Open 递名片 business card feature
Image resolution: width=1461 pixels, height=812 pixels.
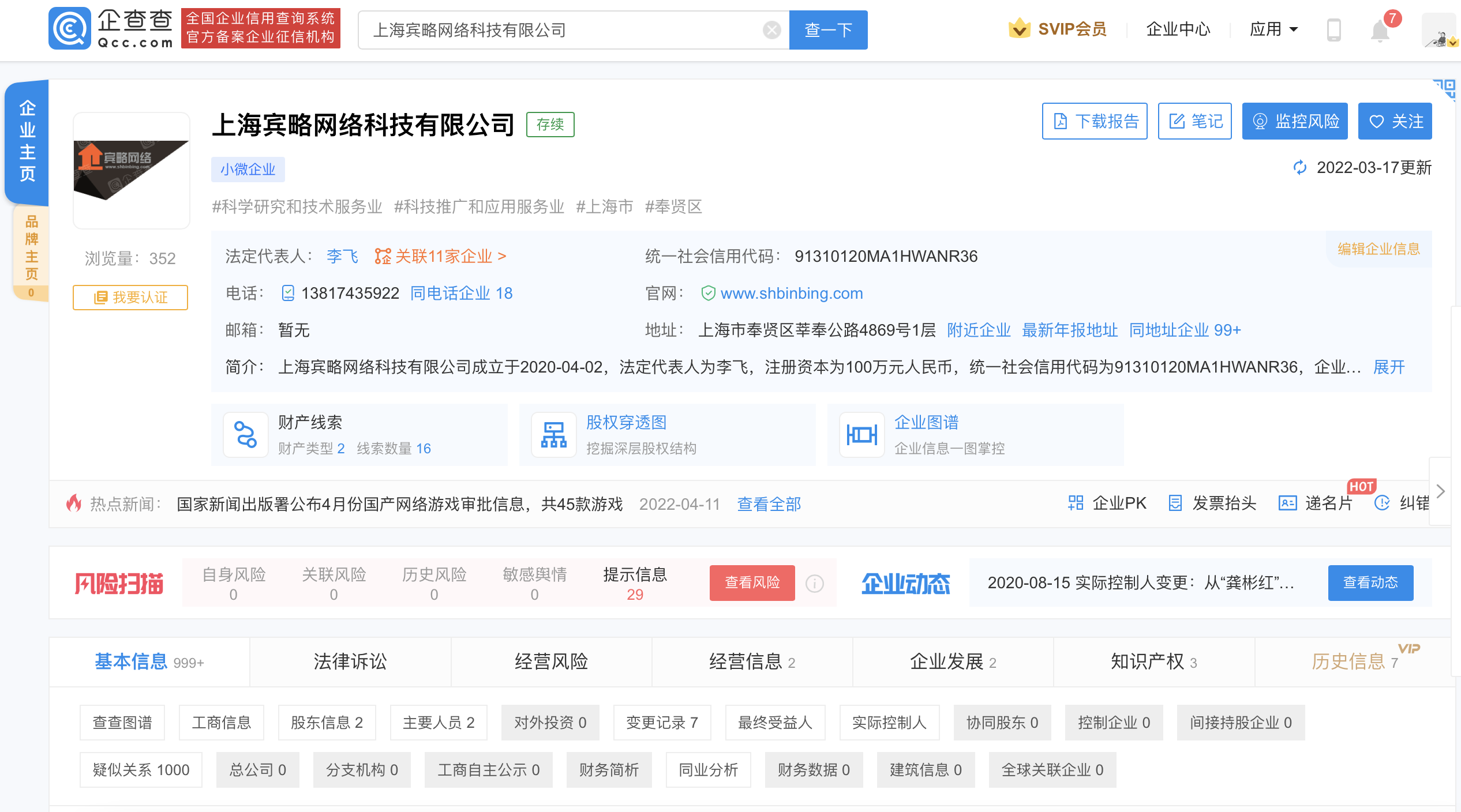click(1316, 503)
